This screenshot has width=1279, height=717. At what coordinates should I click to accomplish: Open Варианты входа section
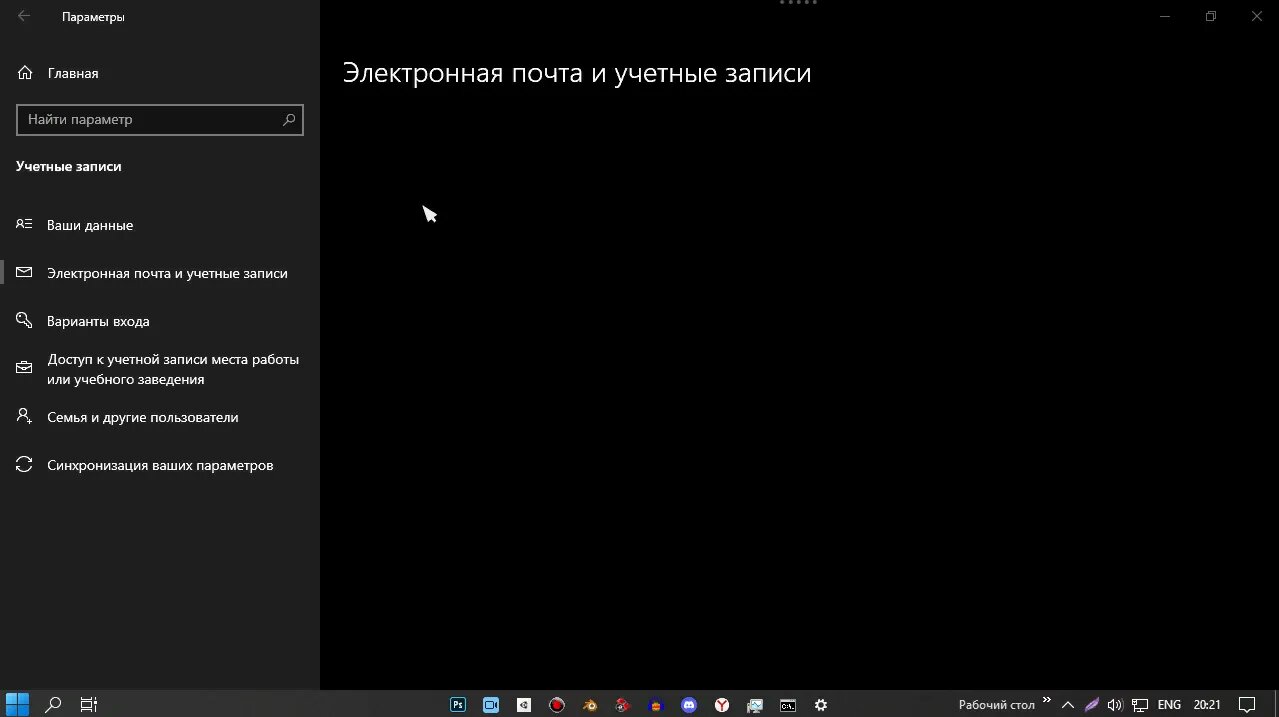160,321
